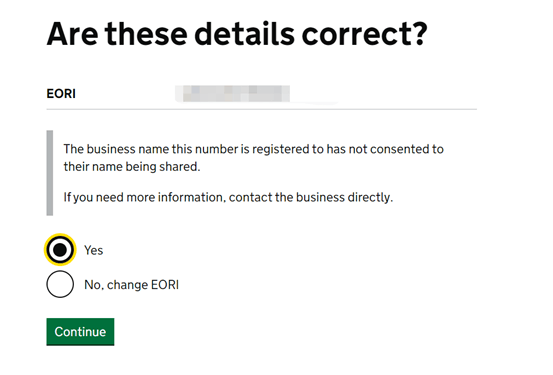
Task: Click the grey inset bar beside notice
Action: (50, 173)
